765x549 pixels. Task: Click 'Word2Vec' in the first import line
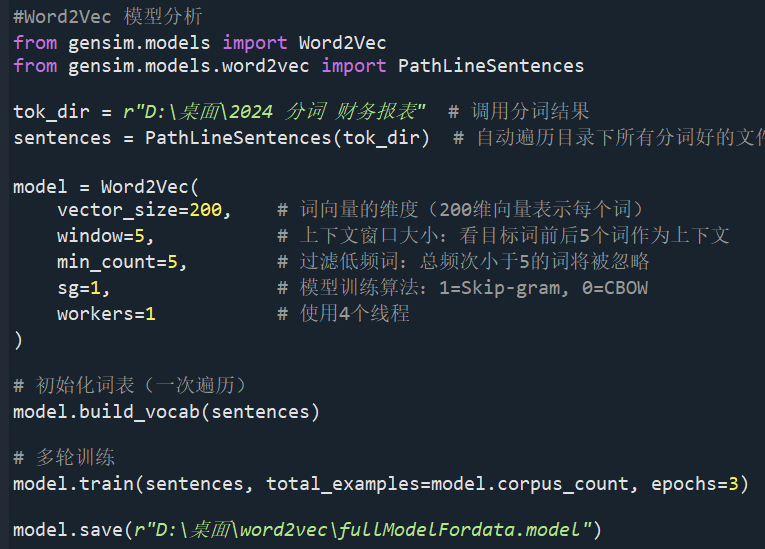click(342, 43)
